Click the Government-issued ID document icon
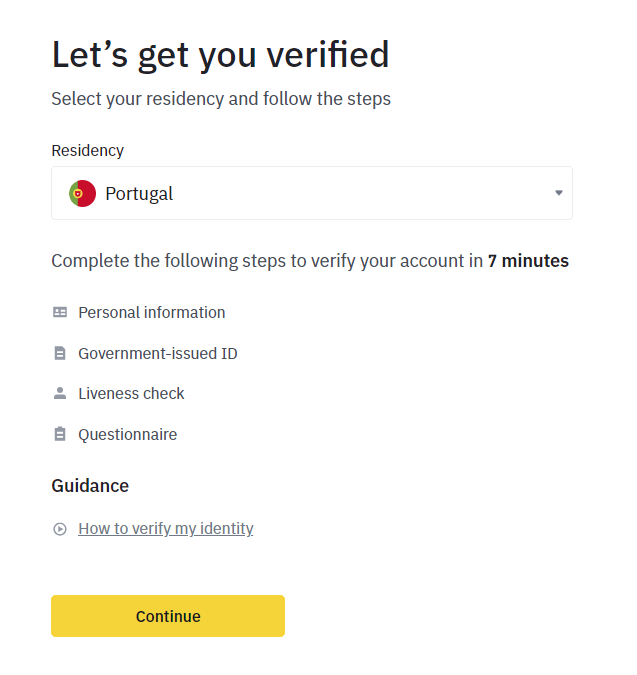Viewport: 637px width, 675px height. tap(60, 353)
